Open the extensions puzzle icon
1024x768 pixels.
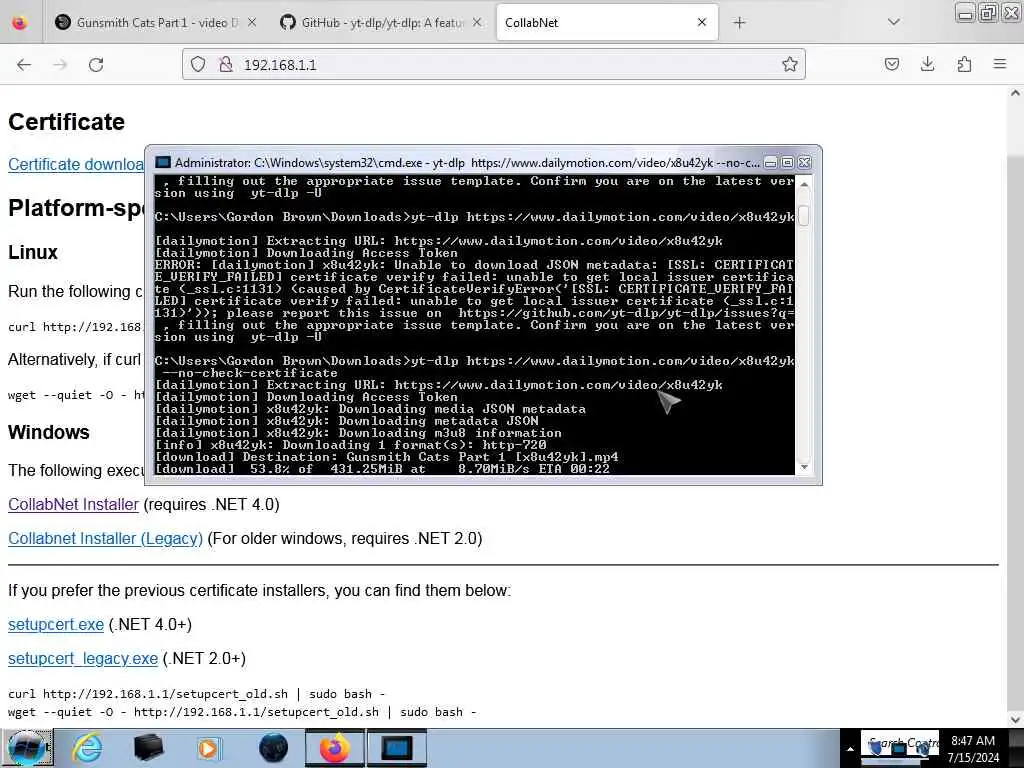pyautogui.click(x=964, y=64)
